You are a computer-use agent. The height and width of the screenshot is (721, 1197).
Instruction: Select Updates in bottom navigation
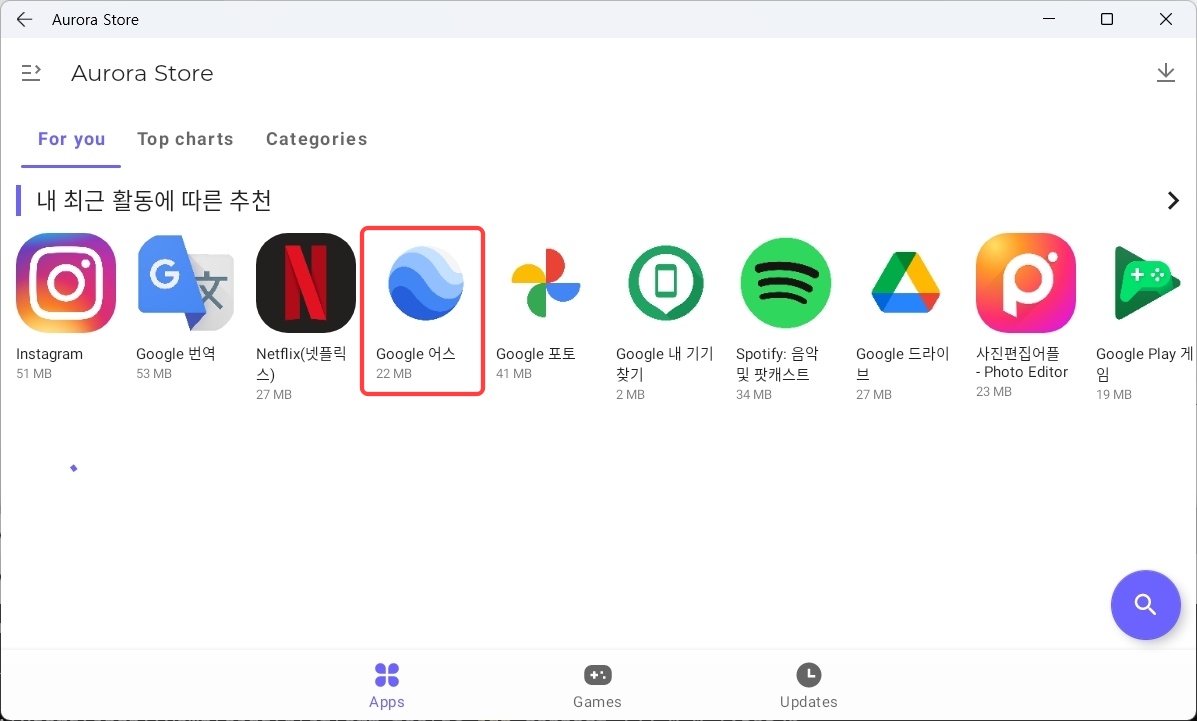click(808, 686)
